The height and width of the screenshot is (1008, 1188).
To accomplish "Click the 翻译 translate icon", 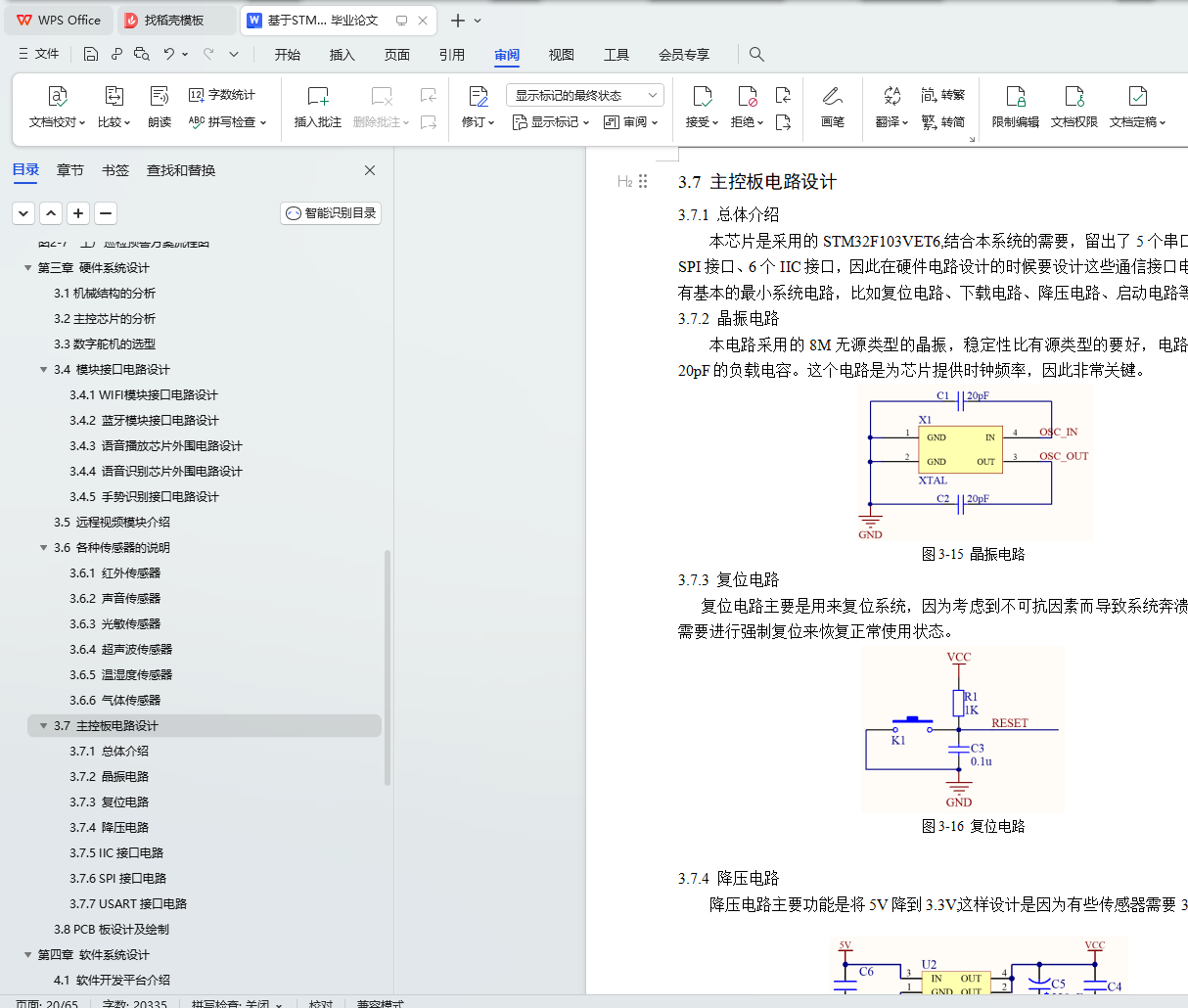I will click(891, 96).
